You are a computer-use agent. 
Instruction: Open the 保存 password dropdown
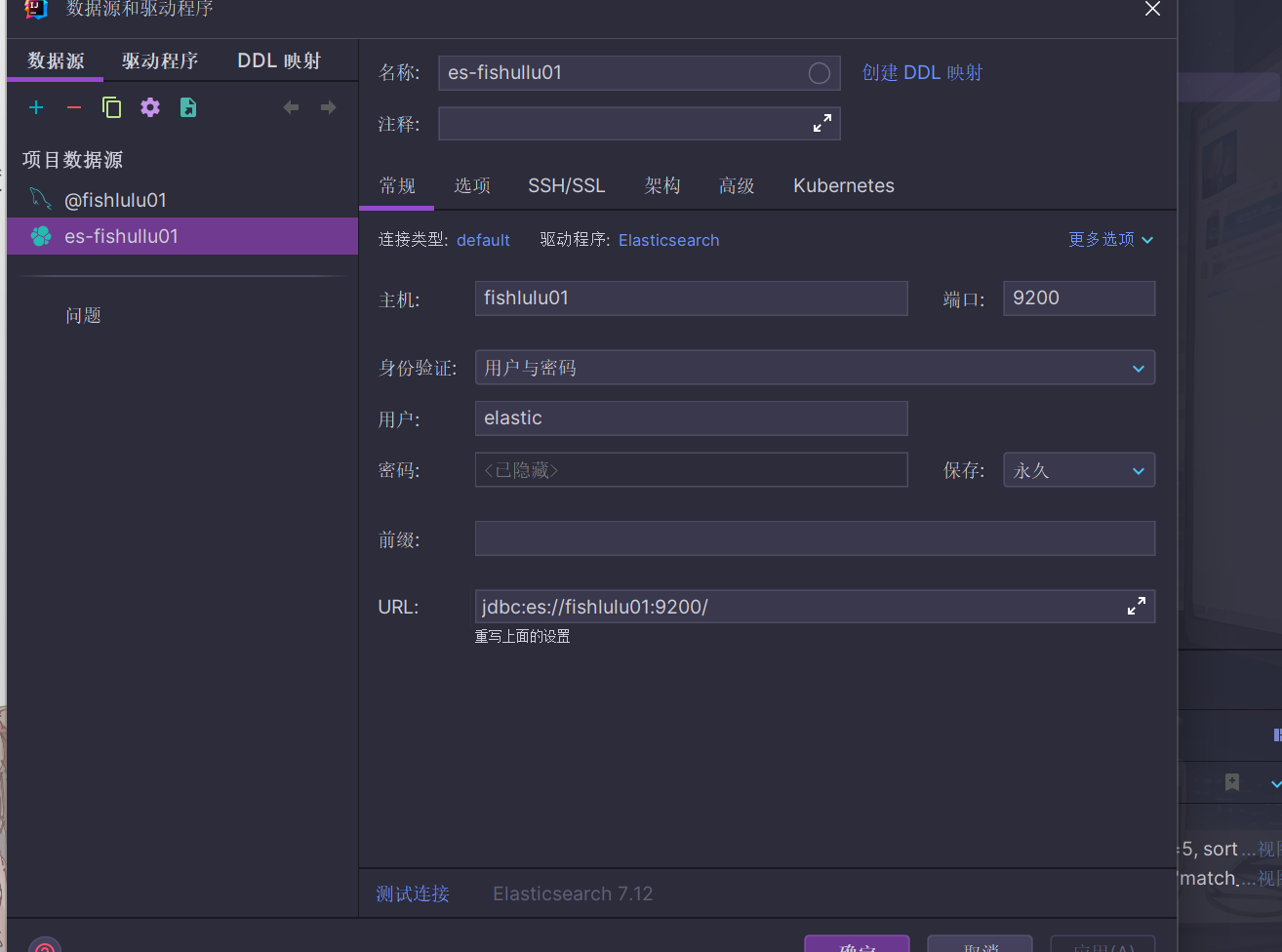(x=1079, y=470)
